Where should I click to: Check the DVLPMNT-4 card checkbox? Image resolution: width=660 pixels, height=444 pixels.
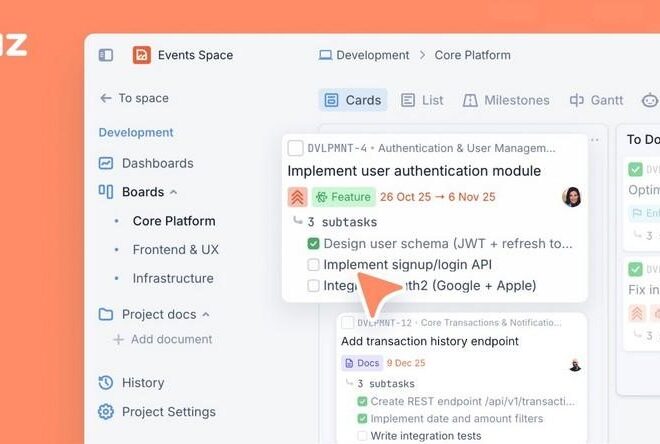(x=295, y=148)
